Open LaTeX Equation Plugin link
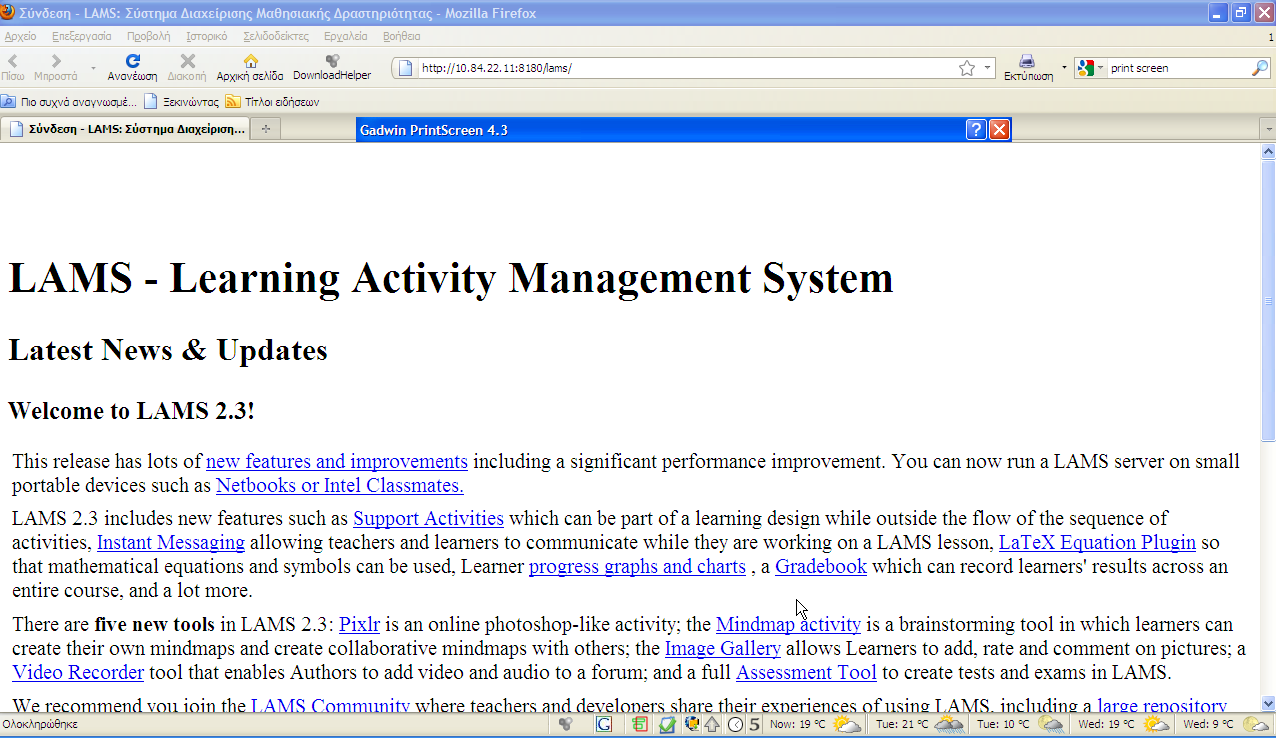The image size is (1276, 738). pos(1097,542)
